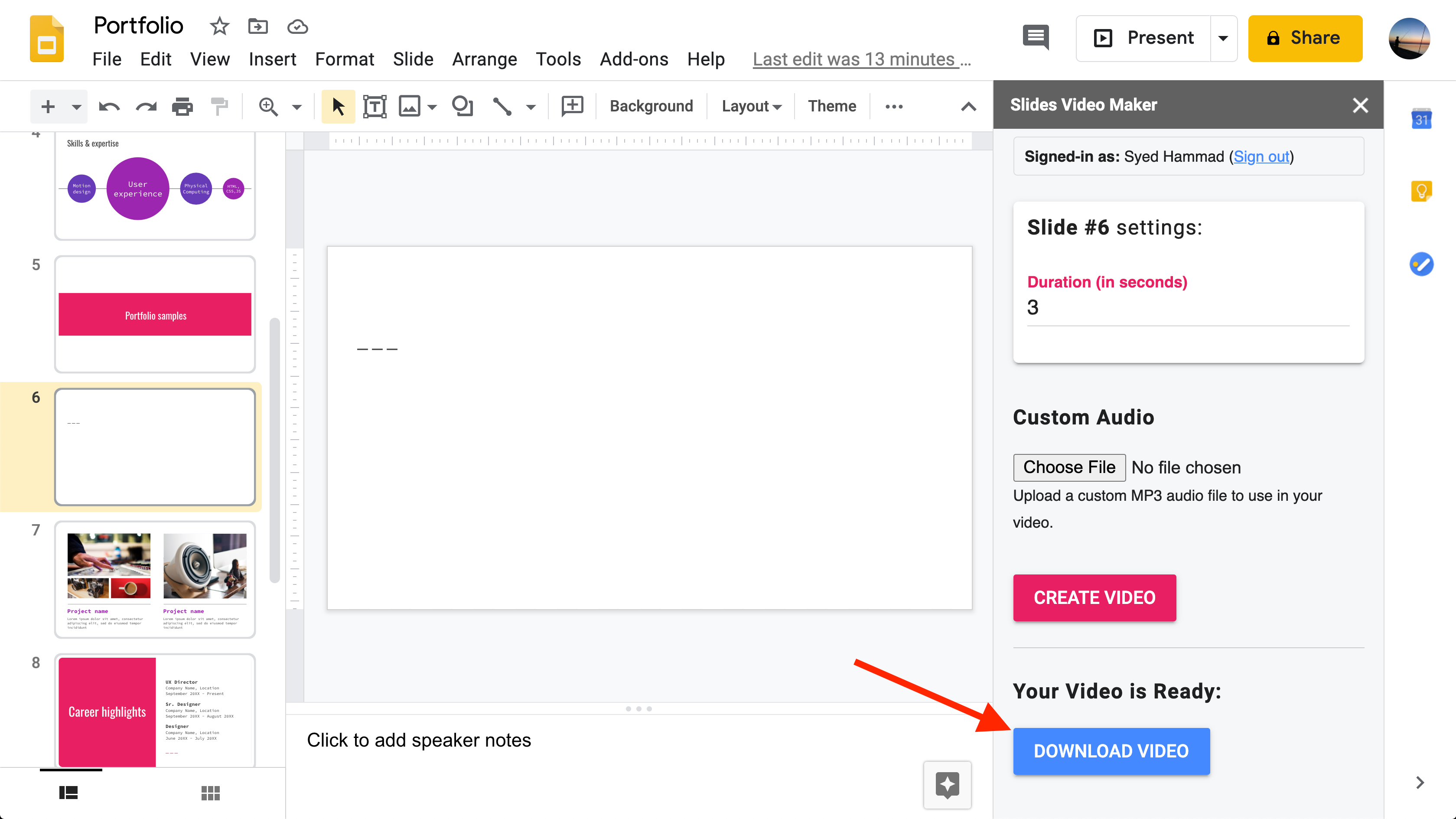Sign out of Slides Video Maker

tap(1261, 157)
